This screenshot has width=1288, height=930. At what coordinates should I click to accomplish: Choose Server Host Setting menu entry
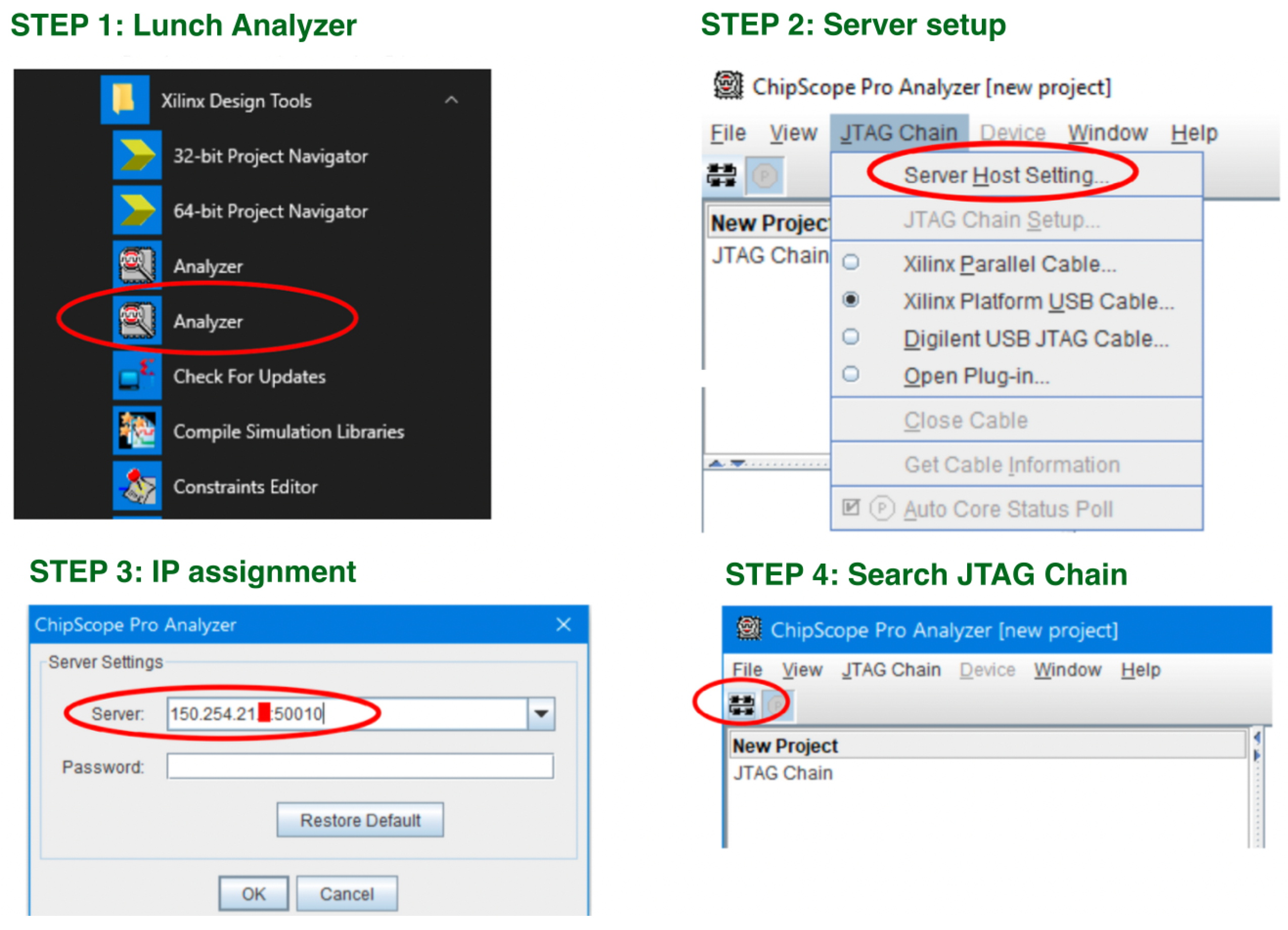click(x=1017, y=175)
